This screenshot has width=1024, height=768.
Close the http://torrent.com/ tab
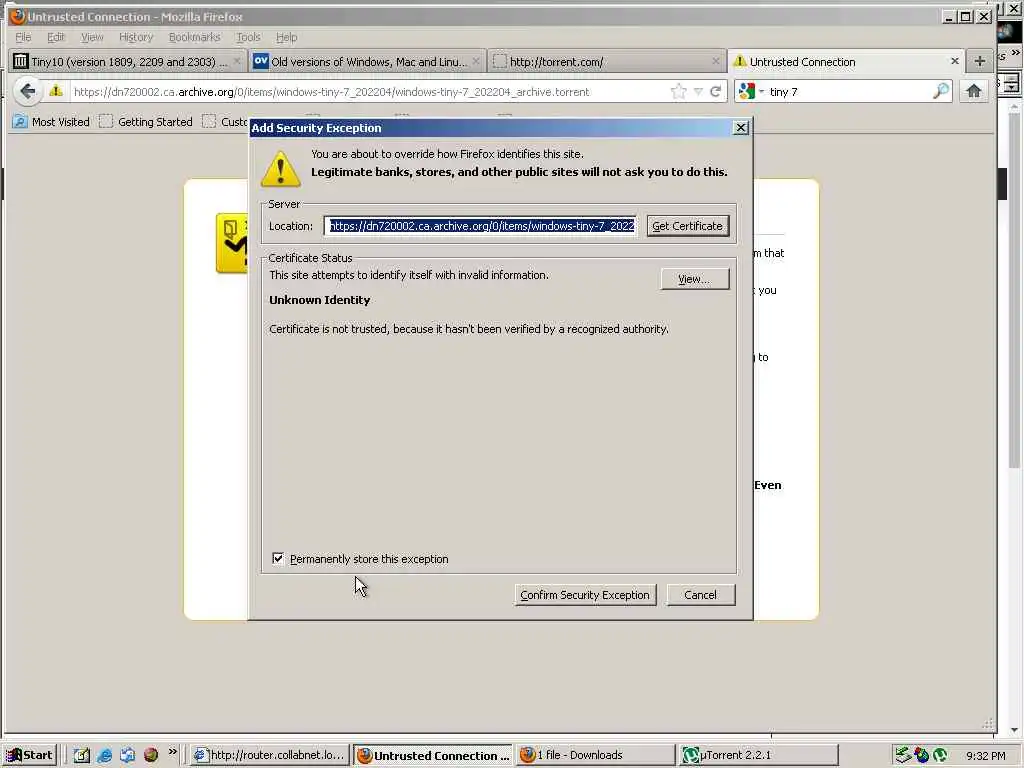[716, 61]
